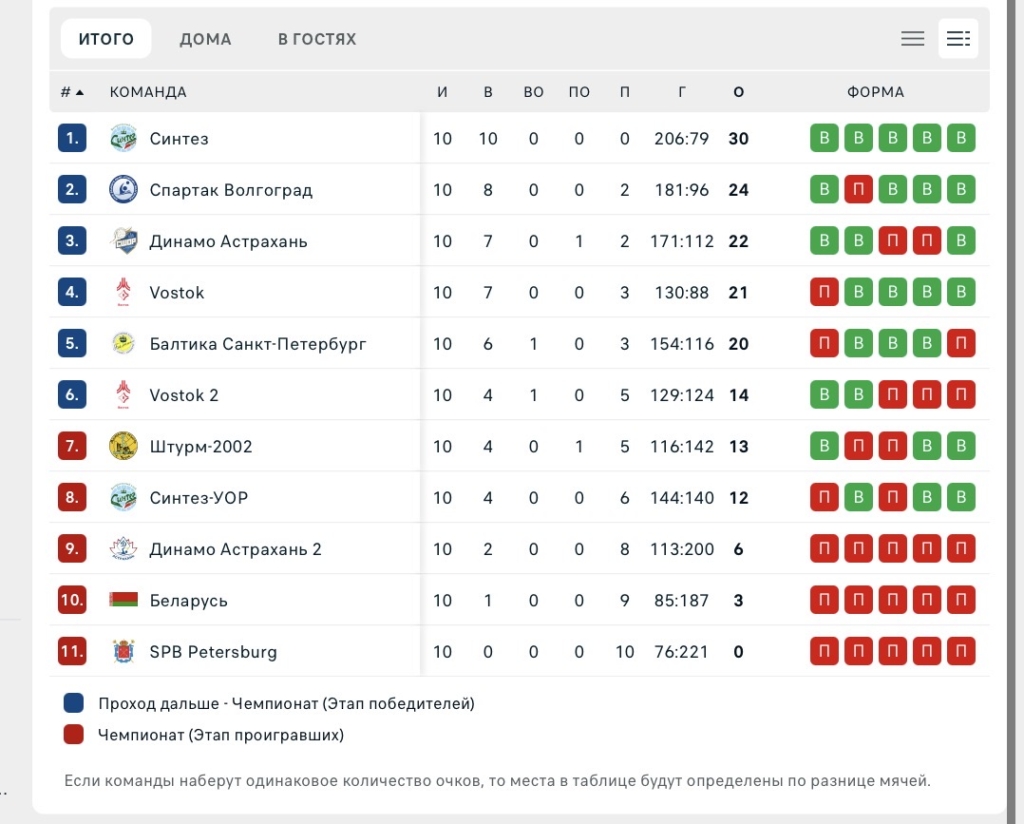Open the Vostok 2 team link

tap(184, 395)
